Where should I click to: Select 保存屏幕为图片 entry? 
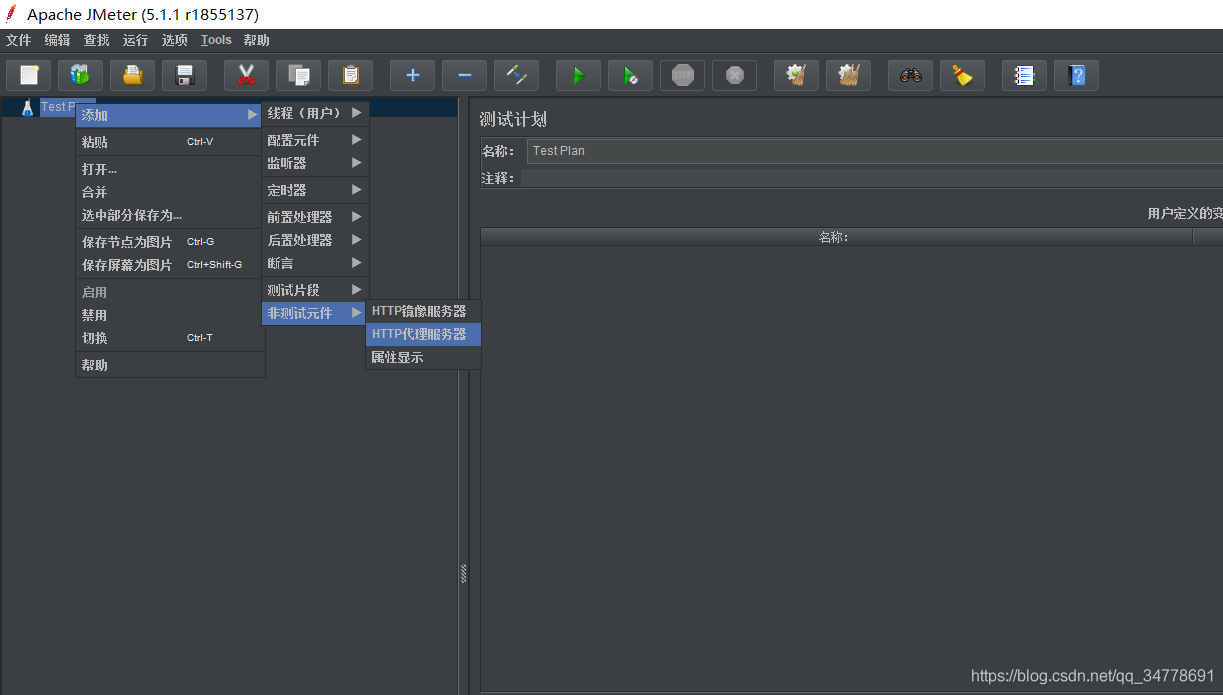(x=170, y=265)
